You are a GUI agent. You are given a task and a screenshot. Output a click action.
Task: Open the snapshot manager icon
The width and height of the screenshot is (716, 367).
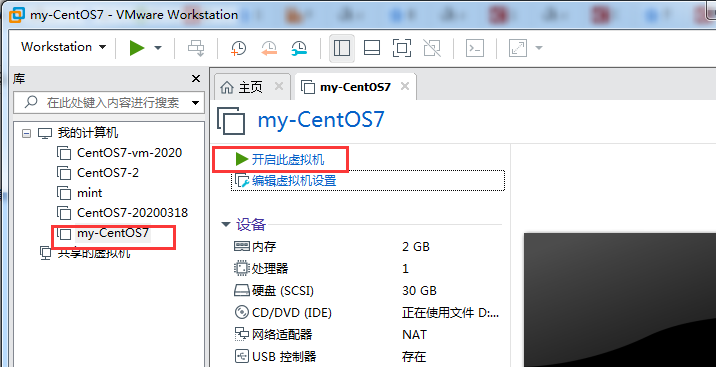(x=299, y=48)
